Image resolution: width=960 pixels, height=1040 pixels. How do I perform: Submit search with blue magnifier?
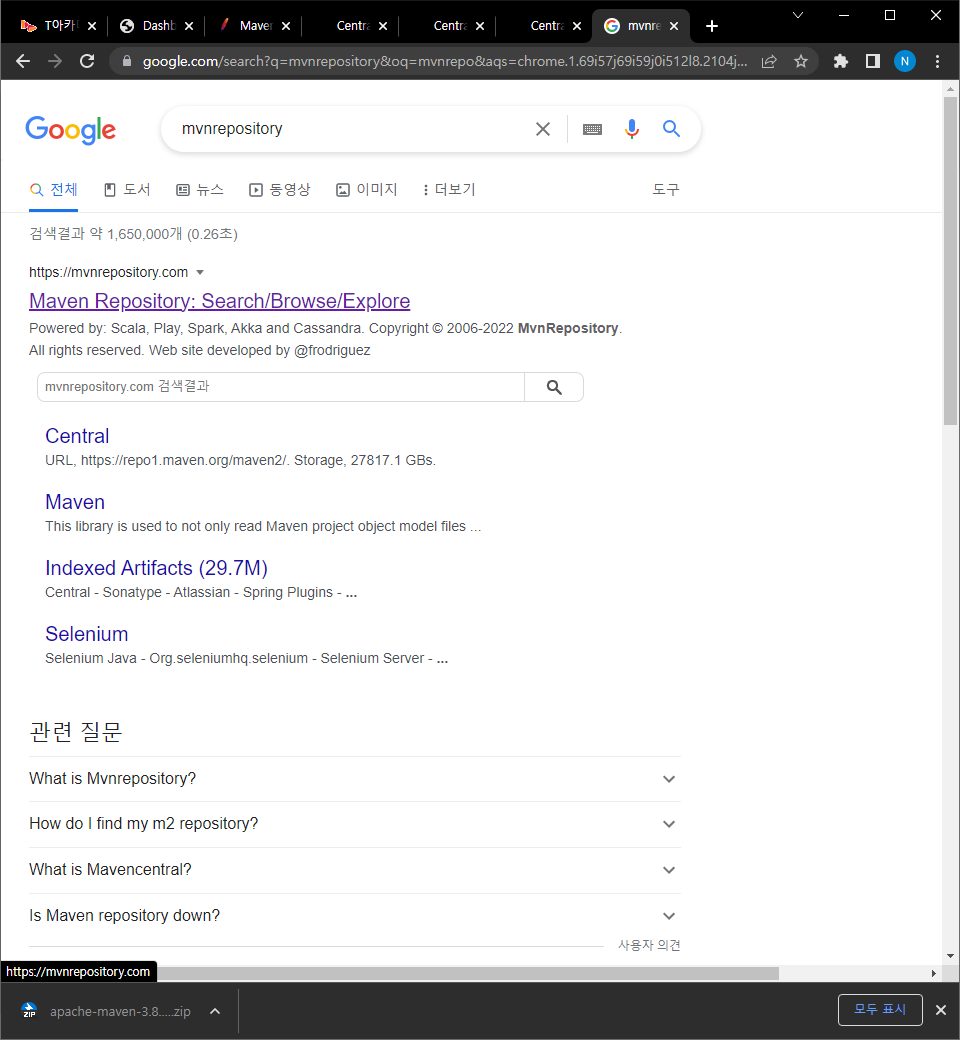(671, 129)
